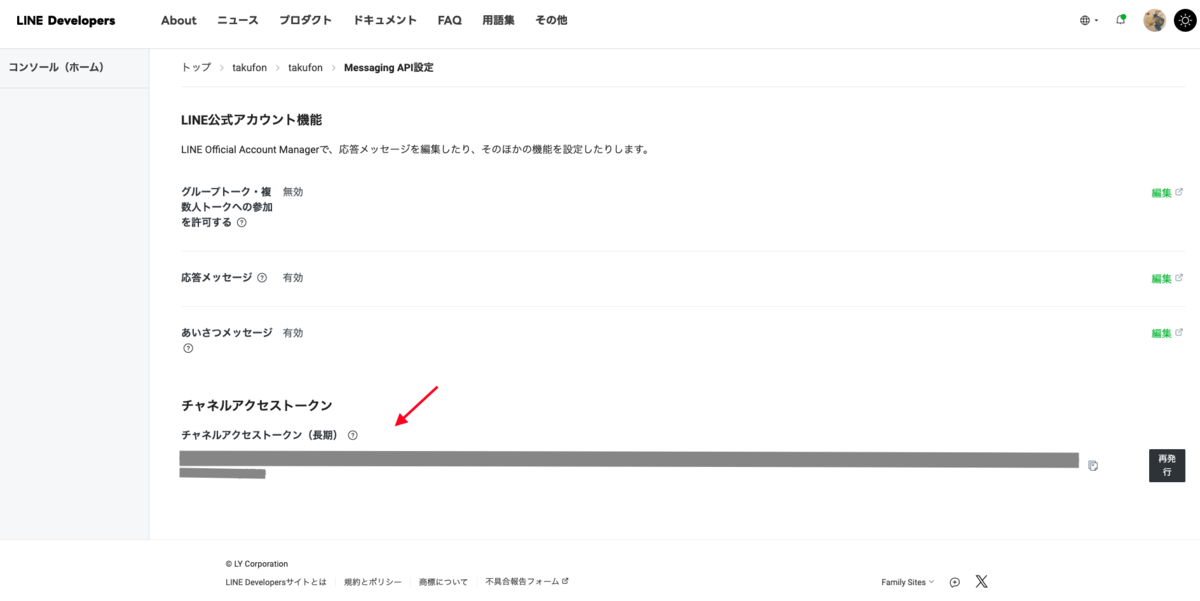
Task: Open the language globe selector
Action: pos(1088,20)
